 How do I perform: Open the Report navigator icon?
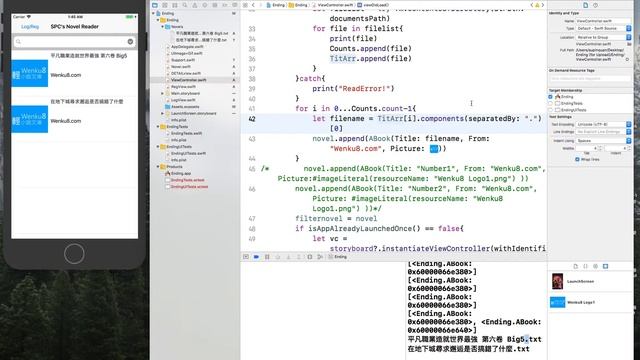[235, 5]
